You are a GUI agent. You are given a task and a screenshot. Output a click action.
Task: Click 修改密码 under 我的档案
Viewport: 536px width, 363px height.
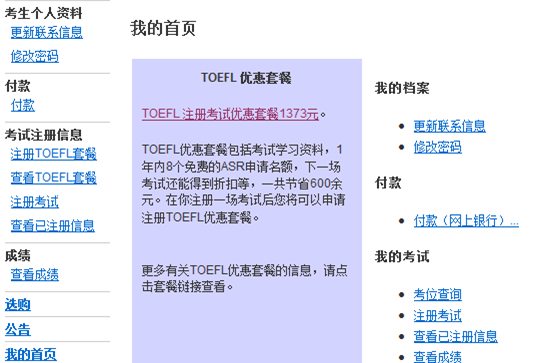438,147
